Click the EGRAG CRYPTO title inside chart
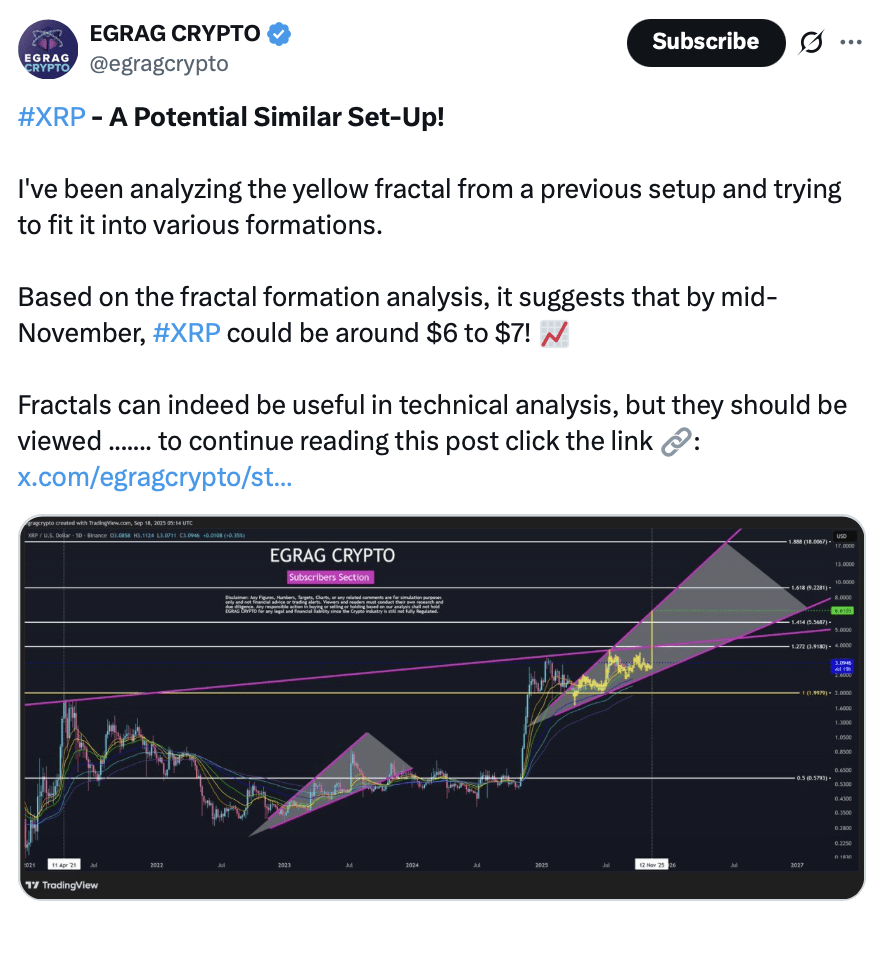 (x=332, y=555)
